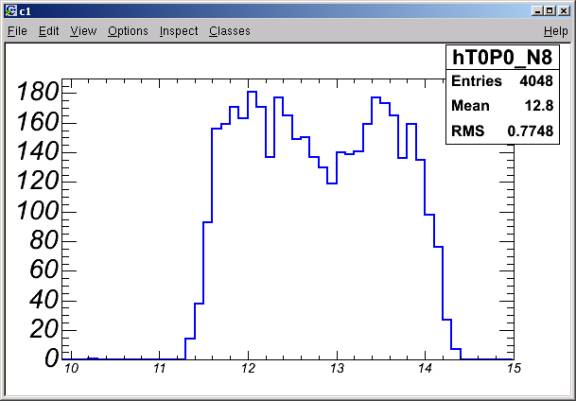576x401 pixels.
Task: Open the Inspect menu
Action: click(x=179, y=31)
